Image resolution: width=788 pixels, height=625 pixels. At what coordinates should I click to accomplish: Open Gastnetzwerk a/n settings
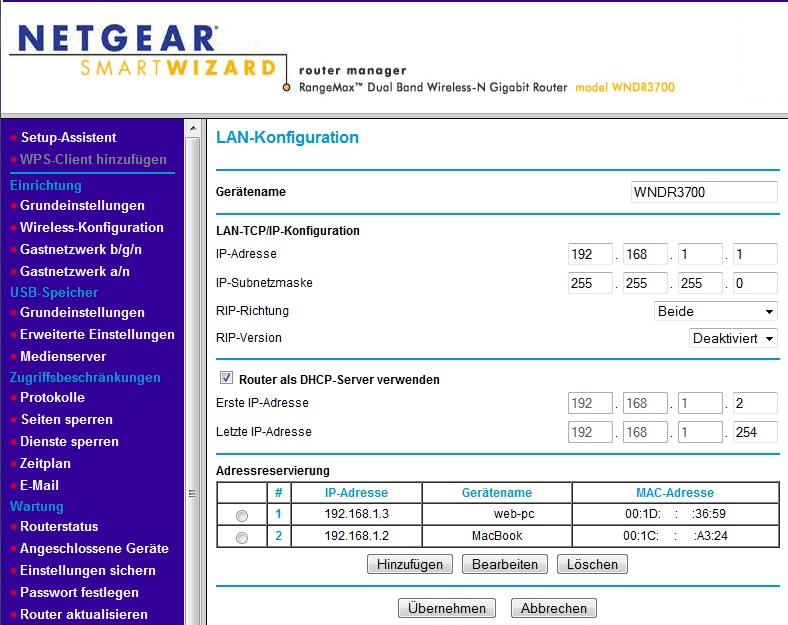[x=74, y=271]
